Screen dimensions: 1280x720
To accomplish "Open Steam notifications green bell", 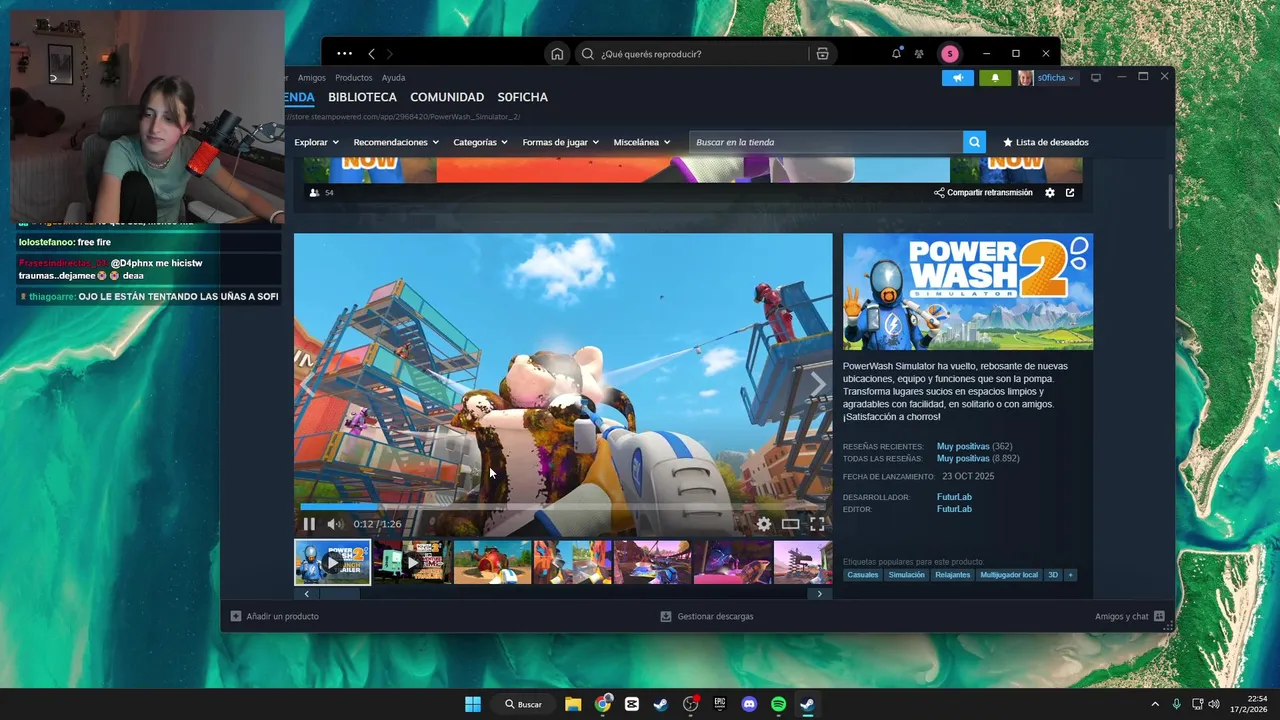I will coord(995,78).
